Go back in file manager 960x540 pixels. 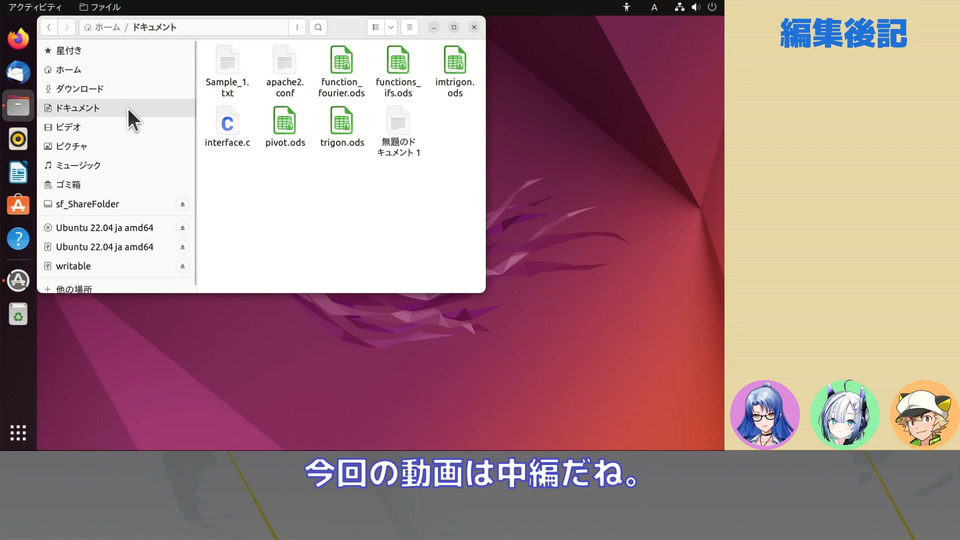(x=49, y=27)
